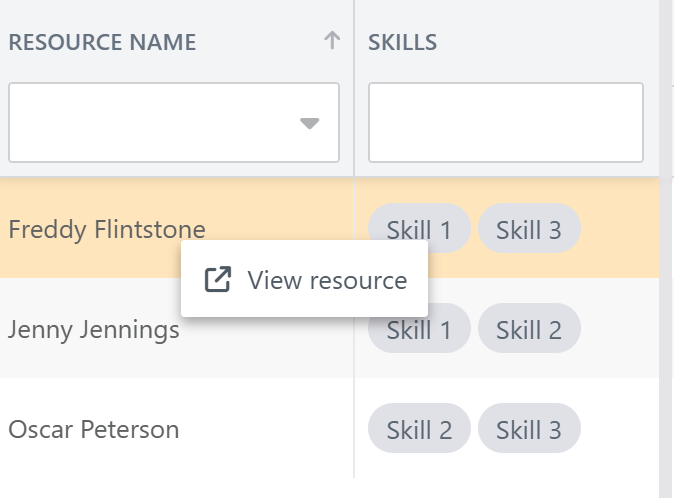This screenshot has height=498, width=674.
Task: Click Skill 3 tag in Oscar Peterson row
Action: tap(529, 429)
